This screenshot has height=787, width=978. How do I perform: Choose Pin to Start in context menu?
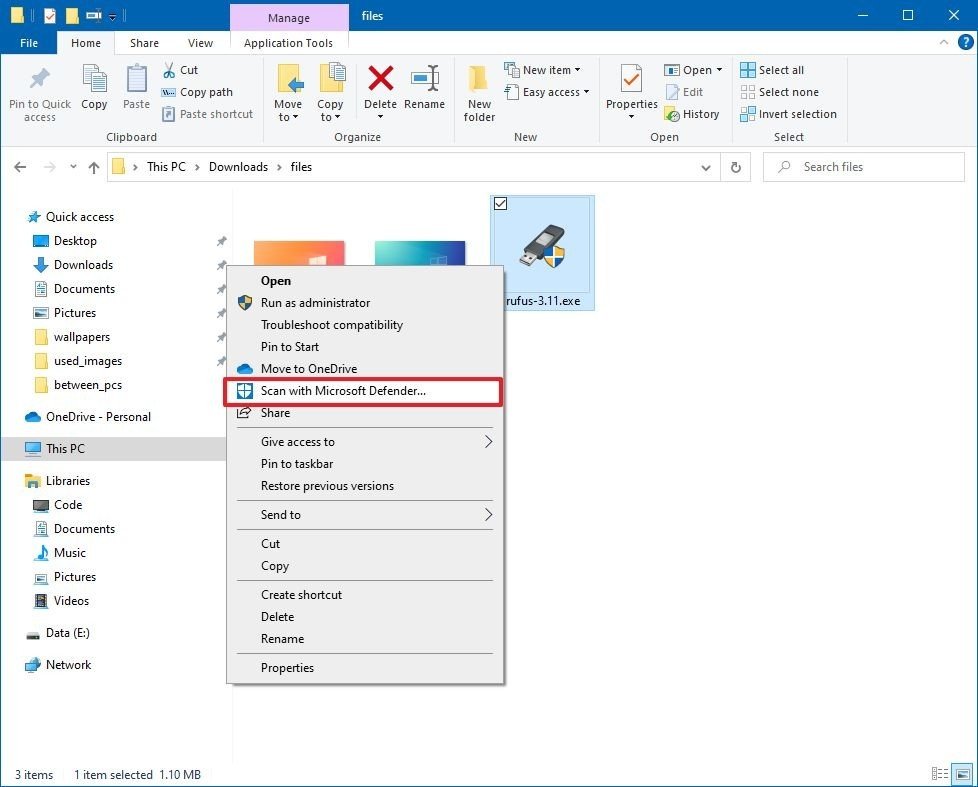tap(364, 347)
